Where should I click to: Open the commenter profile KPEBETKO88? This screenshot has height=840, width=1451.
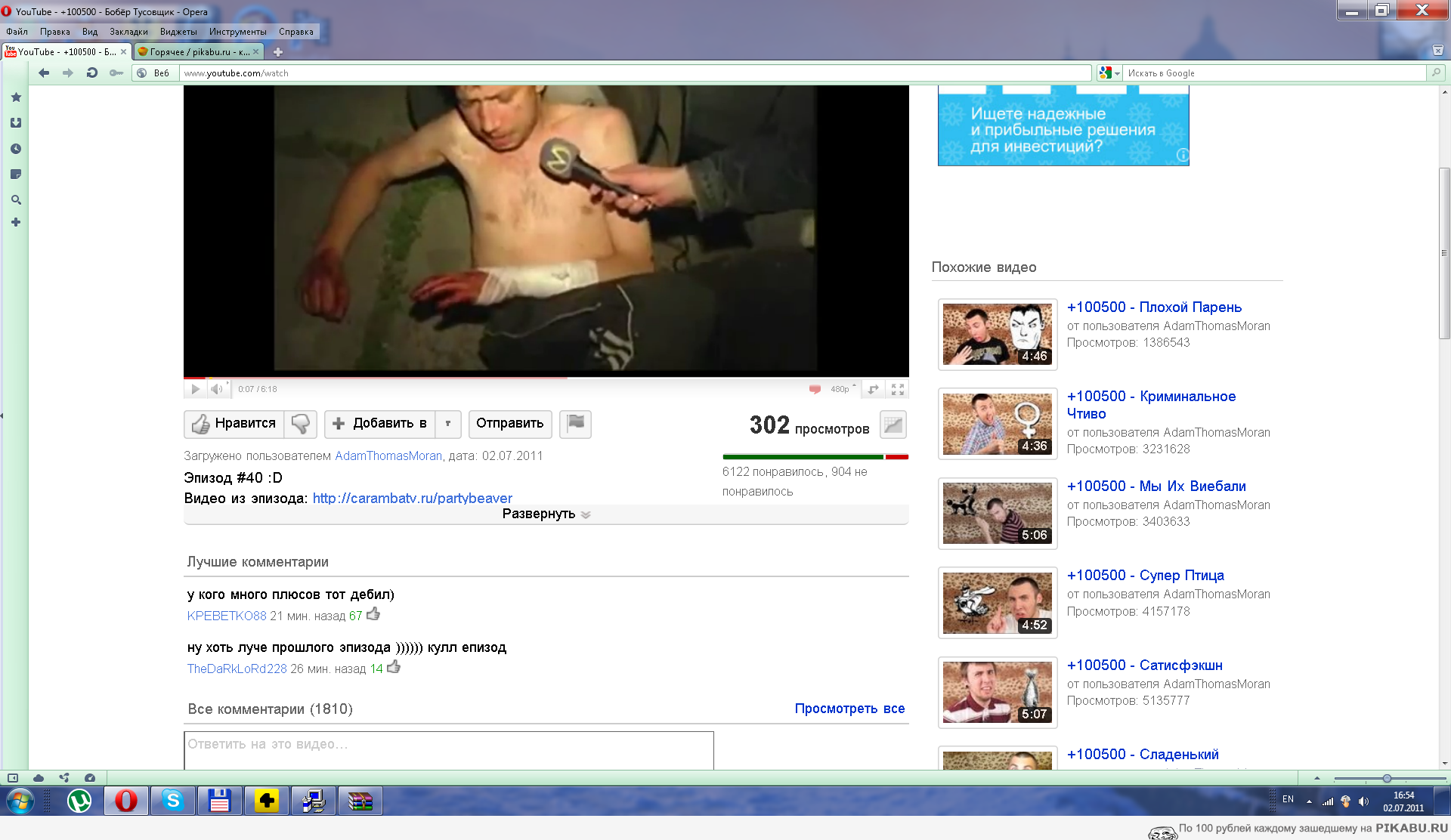pos(227,616)
